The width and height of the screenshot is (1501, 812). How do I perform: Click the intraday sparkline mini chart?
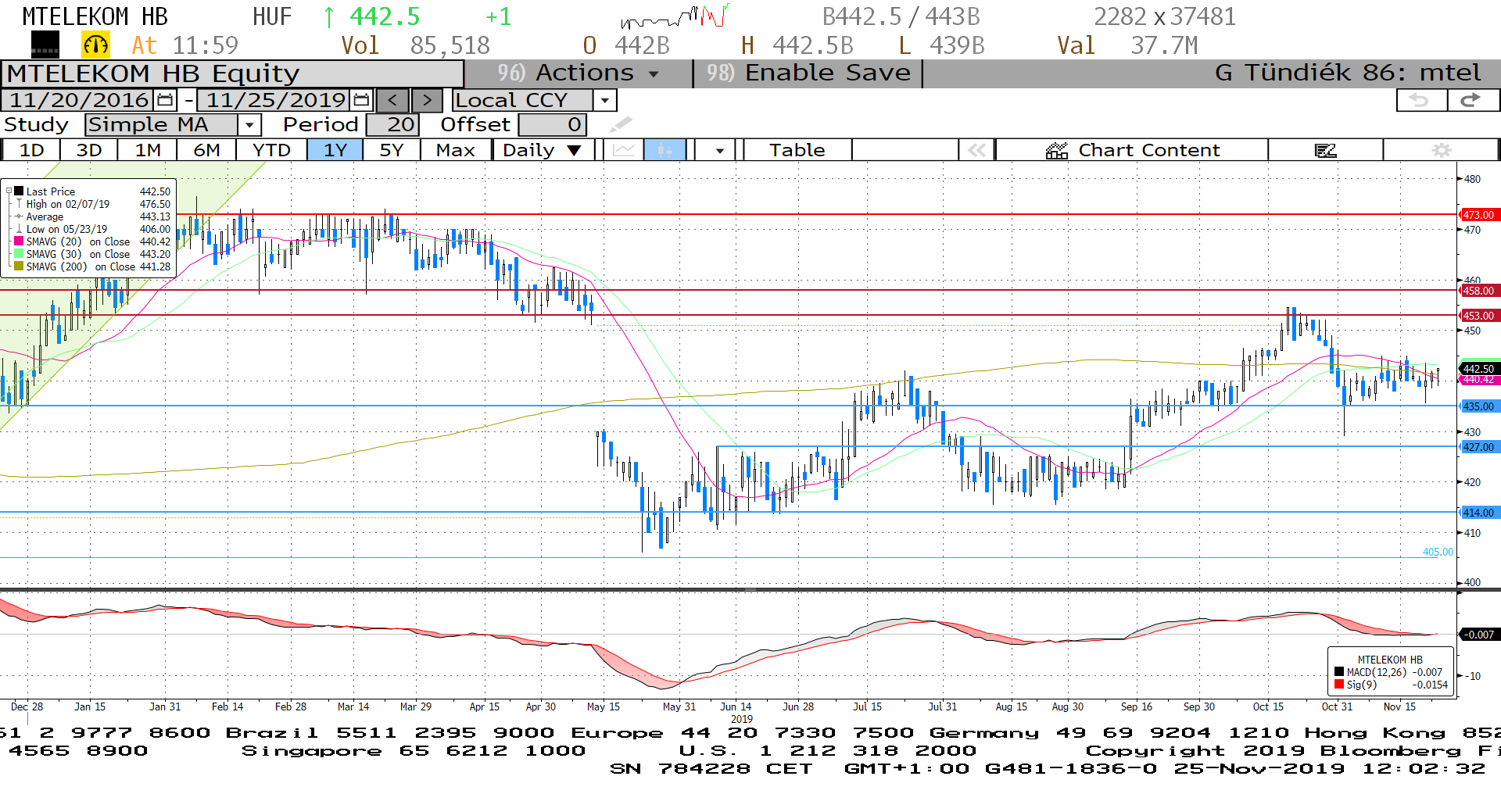click(676, 16)
